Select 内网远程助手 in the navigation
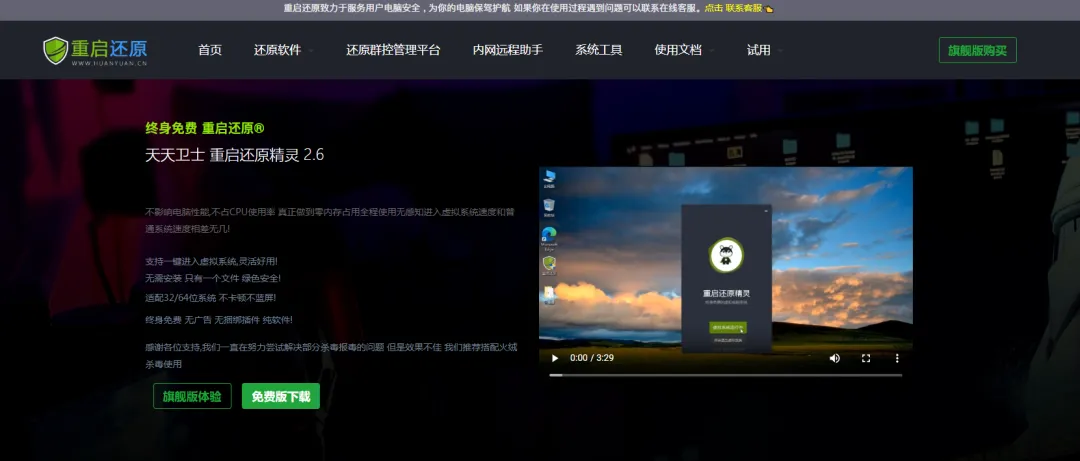The image size is (1080, 461). tap(508, 50)
